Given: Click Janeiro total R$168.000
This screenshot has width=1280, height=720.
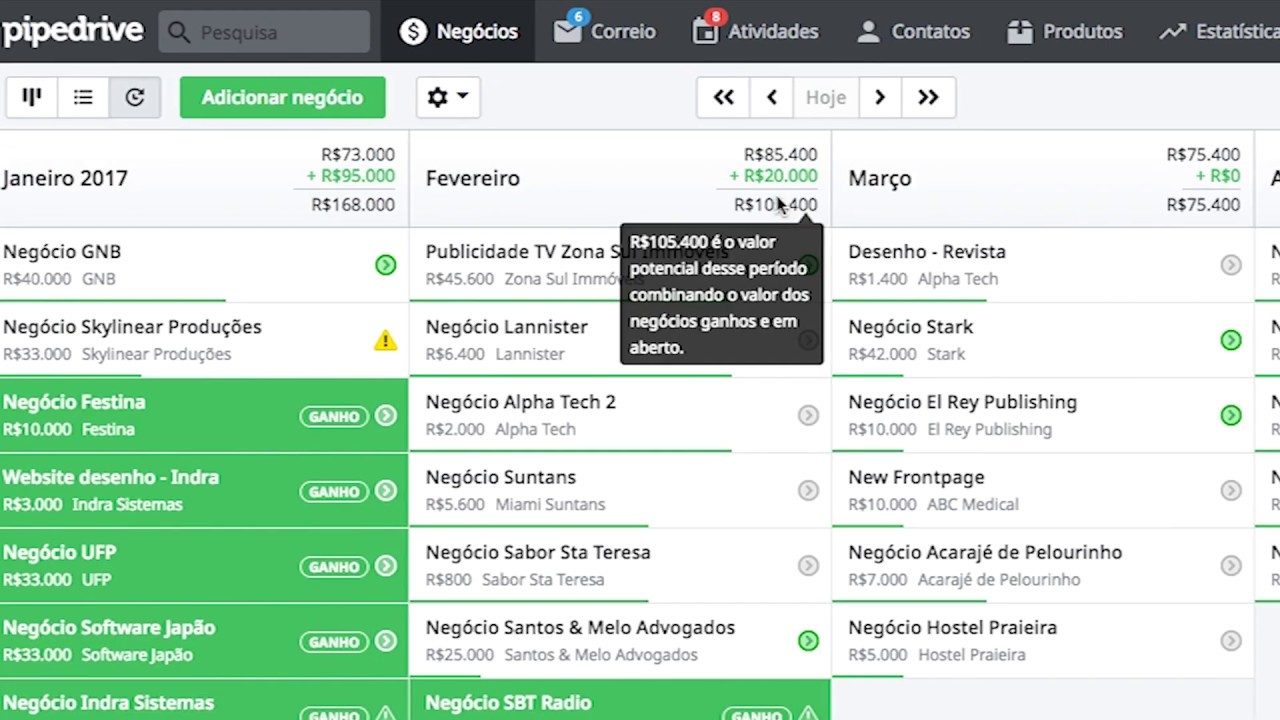Looking at the screenshot, I should pos(353,204).
